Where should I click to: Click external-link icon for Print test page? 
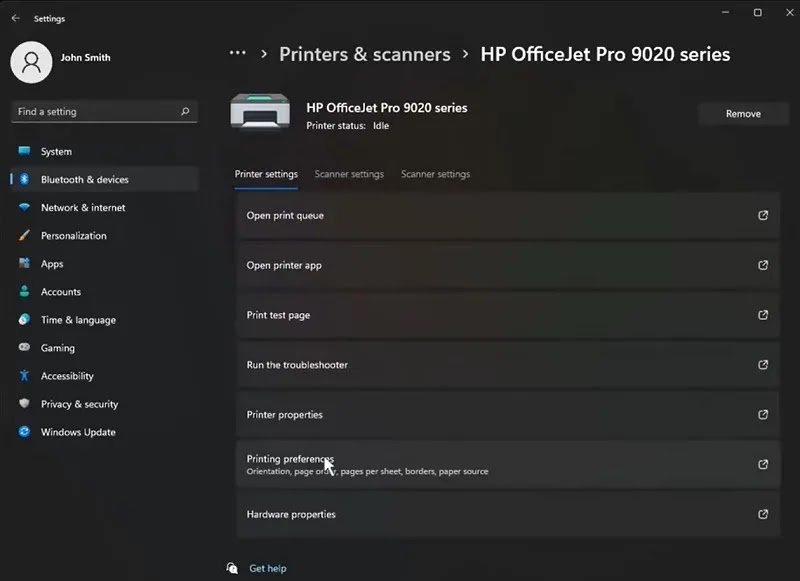(763, 315)
